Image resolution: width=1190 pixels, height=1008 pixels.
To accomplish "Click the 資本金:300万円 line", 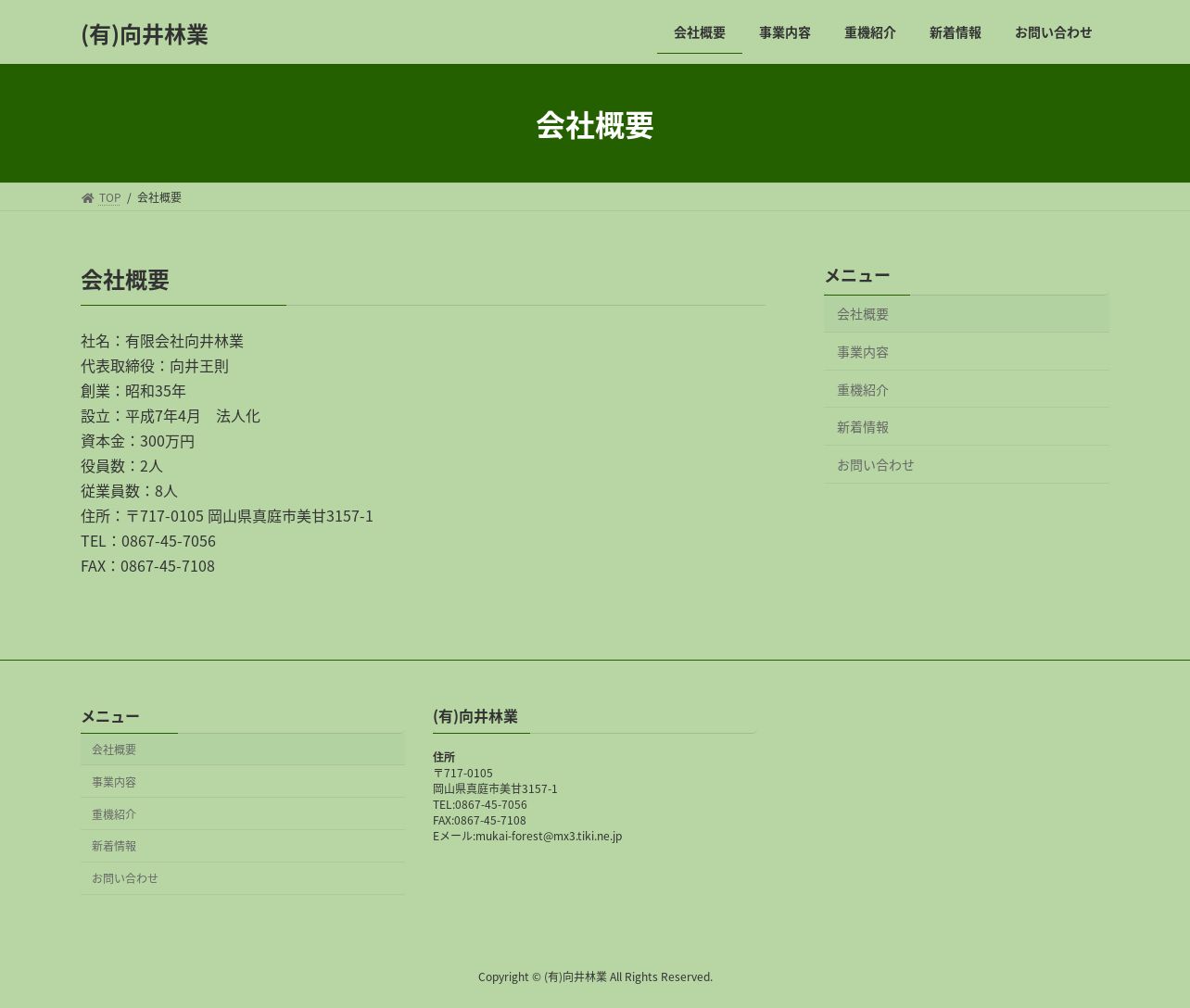I will tap(138, 441).
